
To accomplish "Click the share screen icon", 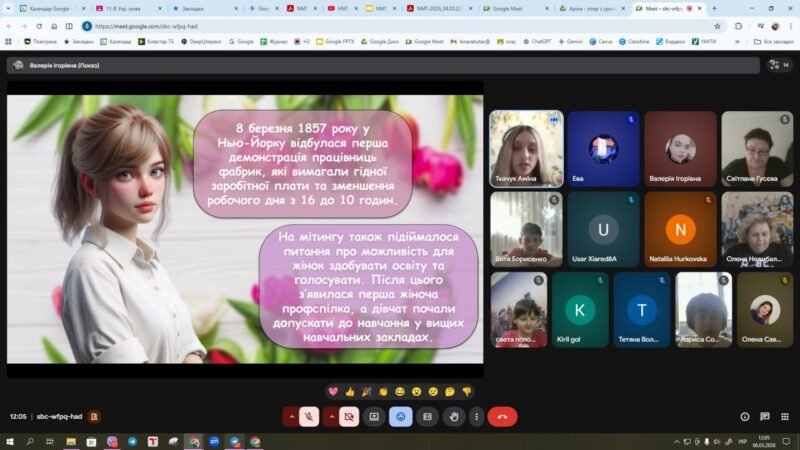I will coord(375,416).
